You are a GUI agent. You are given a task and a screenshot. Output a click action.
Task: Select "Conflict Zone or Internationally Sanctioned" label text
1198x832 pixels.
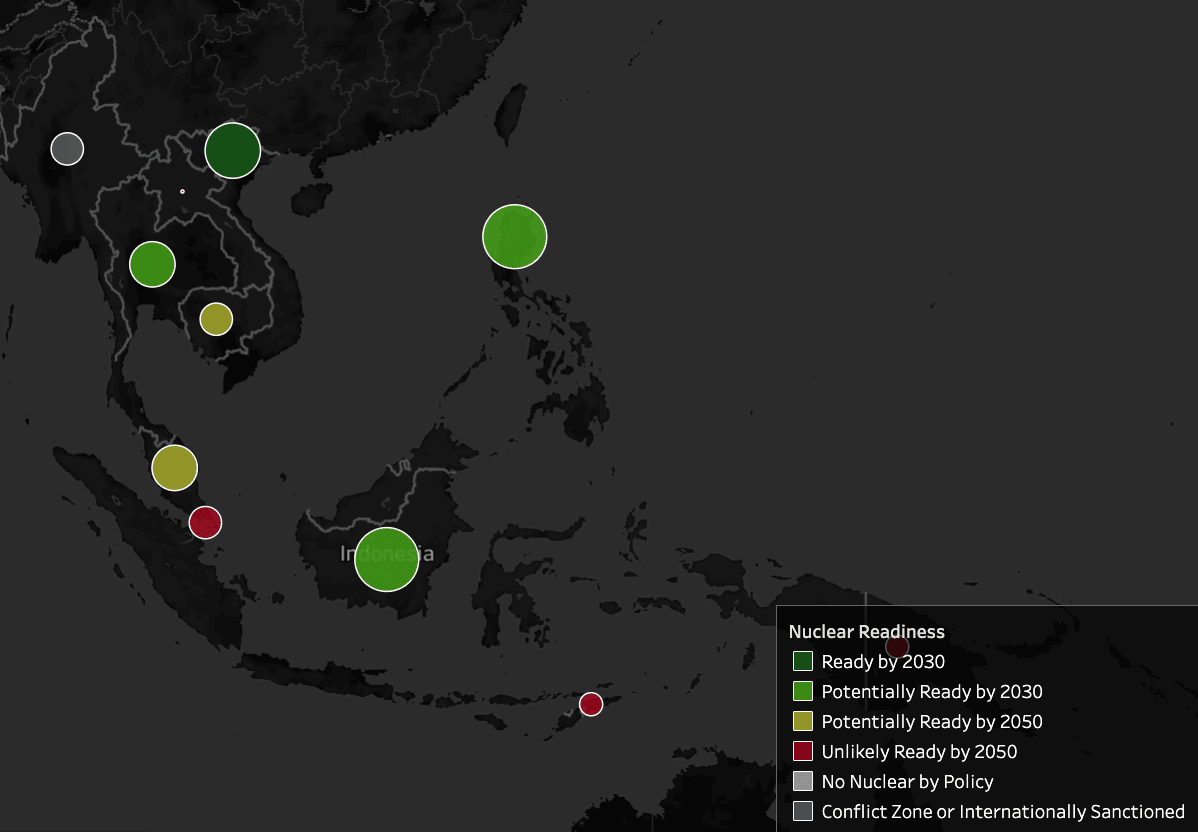point(1003,811)
